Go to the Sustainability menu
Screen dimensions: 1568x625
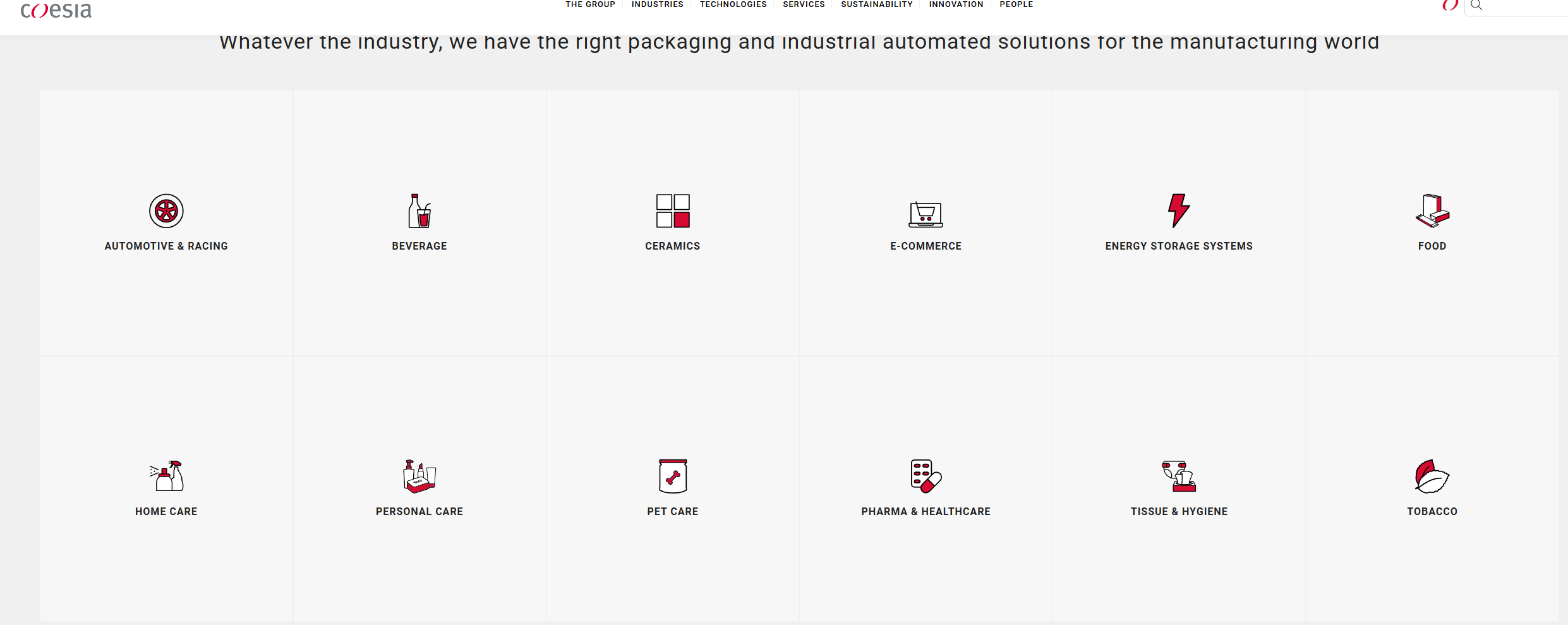point(876,5)
